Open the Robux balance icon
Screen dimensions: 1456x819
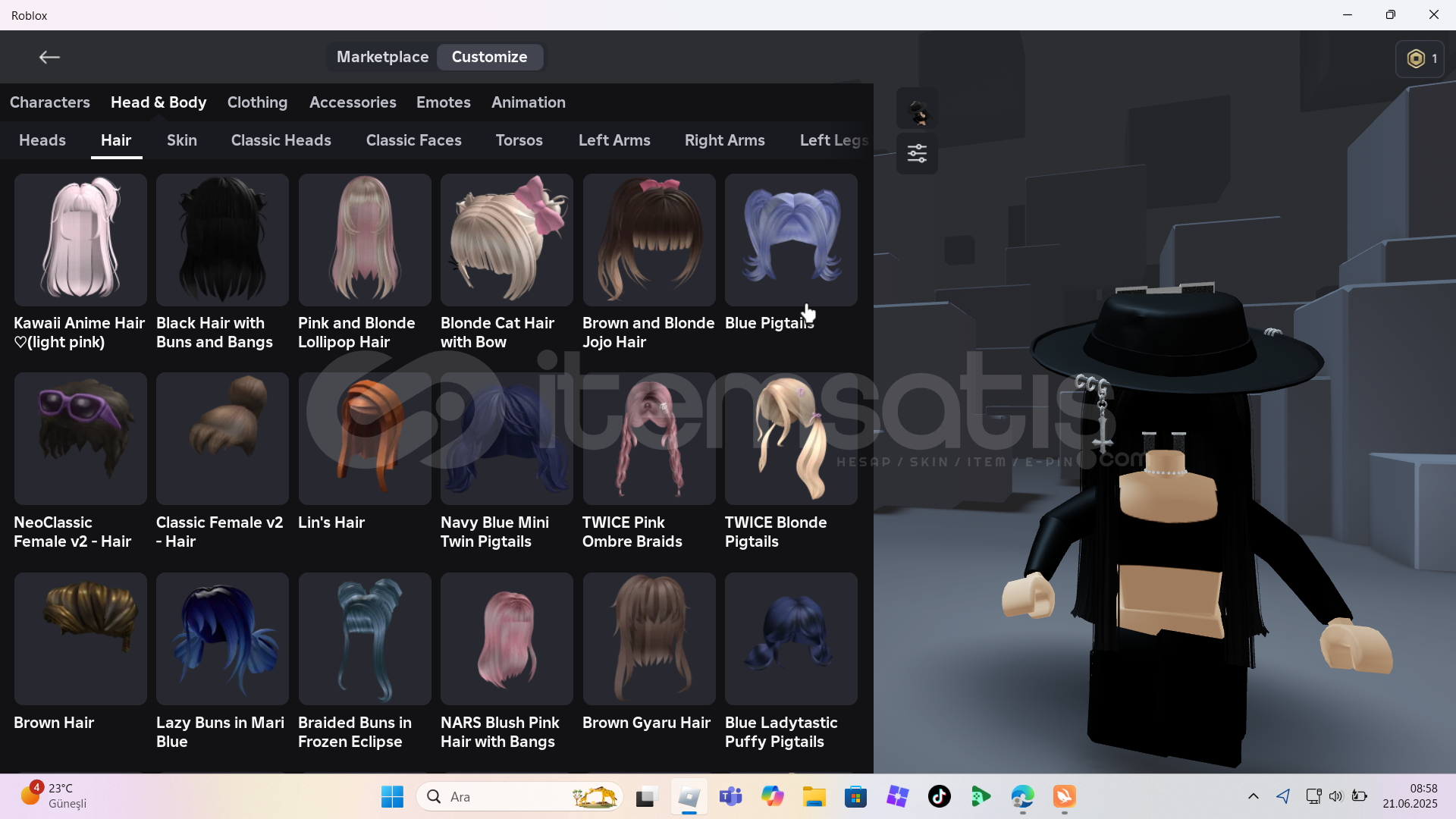coord(1415,58)
